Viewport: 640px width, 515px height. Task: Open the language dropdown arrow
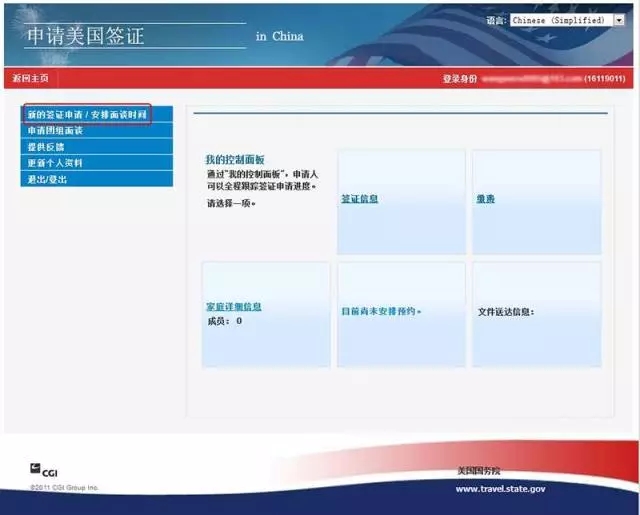click(619, 20)
